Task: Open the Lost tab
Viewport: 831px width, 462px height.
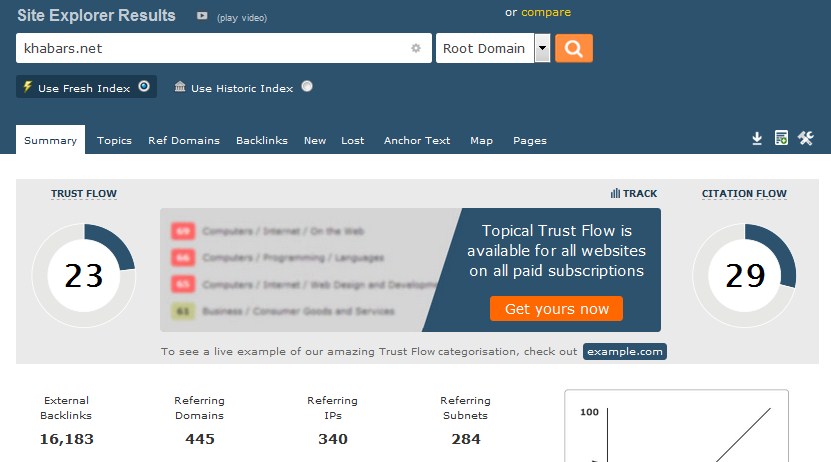Action: coord(352,140)
